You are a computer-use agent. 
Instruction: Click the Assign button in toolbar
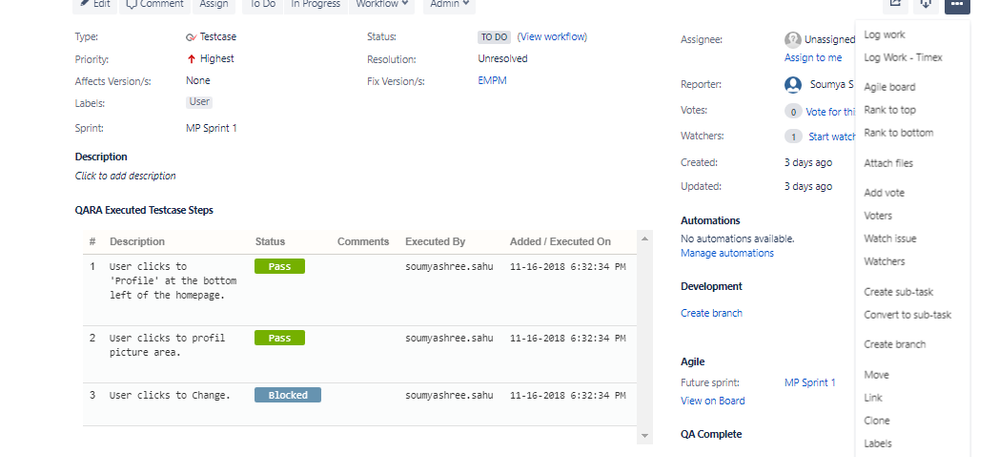click(x=213, y=4)
